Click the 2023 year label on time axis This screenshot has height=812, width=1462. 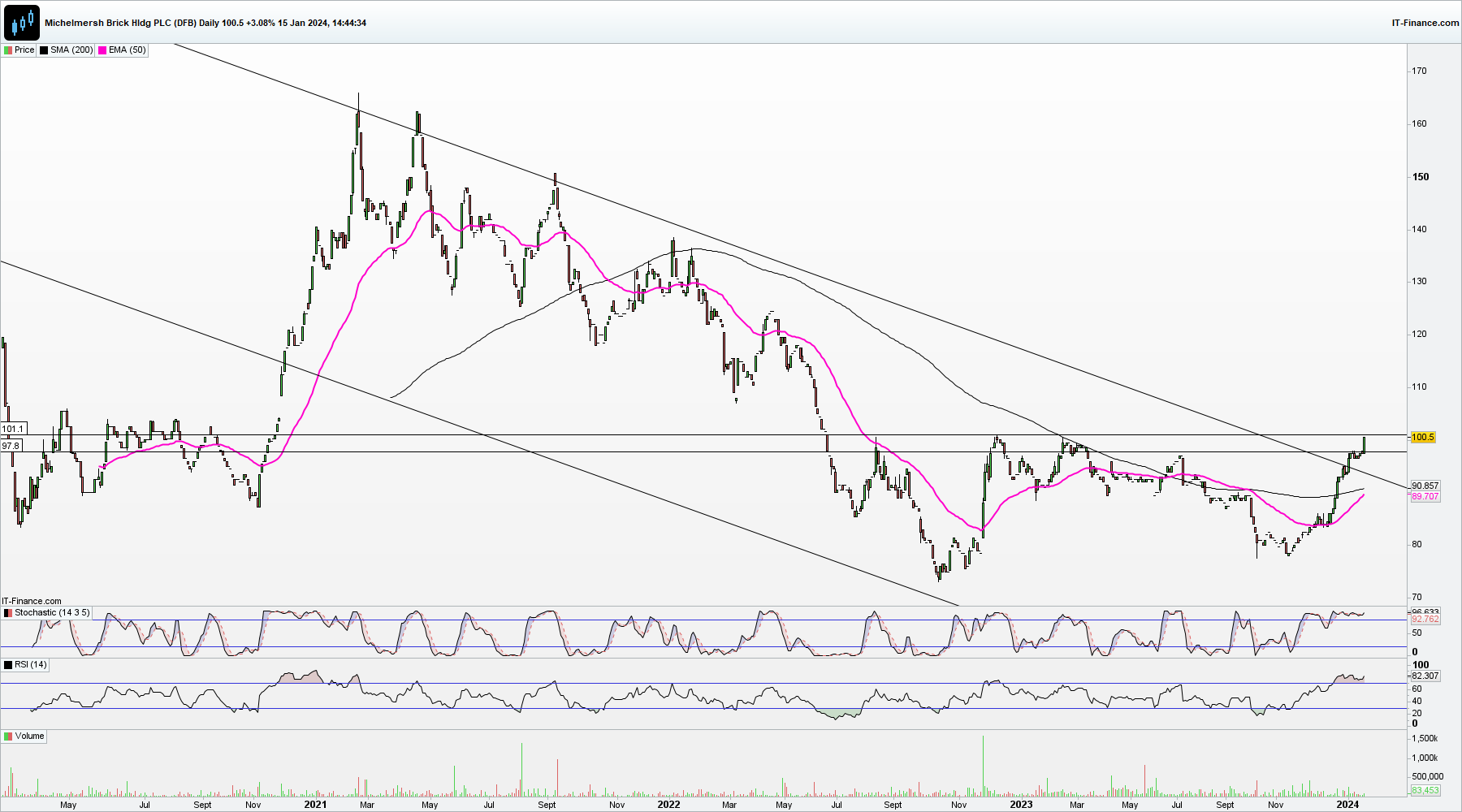pyautogui.click(x=1021, y=804)
